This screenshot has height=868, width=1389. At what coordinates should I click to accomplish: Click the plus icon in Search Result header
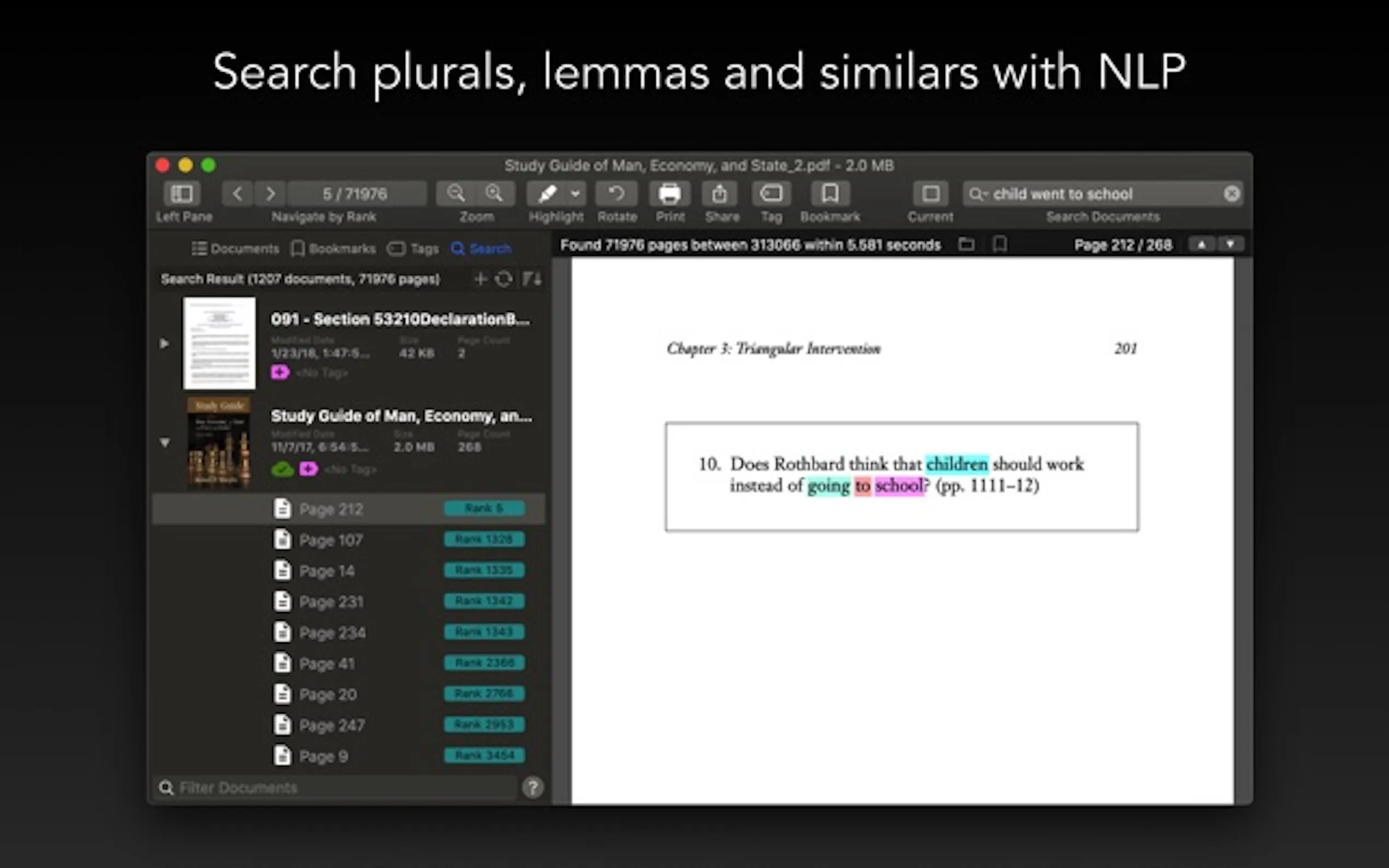point(481,279)
